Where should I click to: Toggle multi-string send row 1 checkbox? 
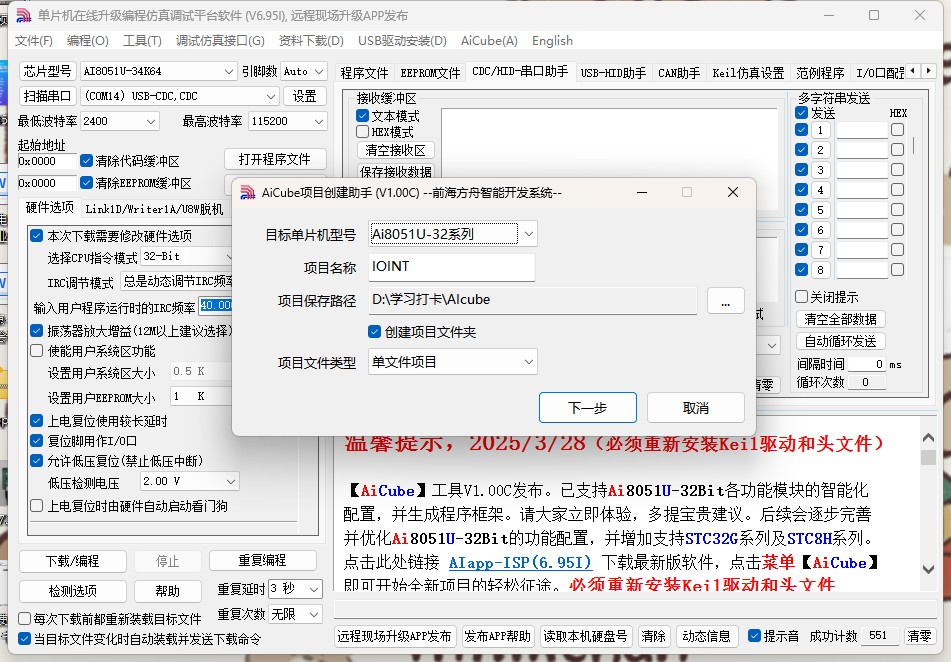[x=801, y=129]
